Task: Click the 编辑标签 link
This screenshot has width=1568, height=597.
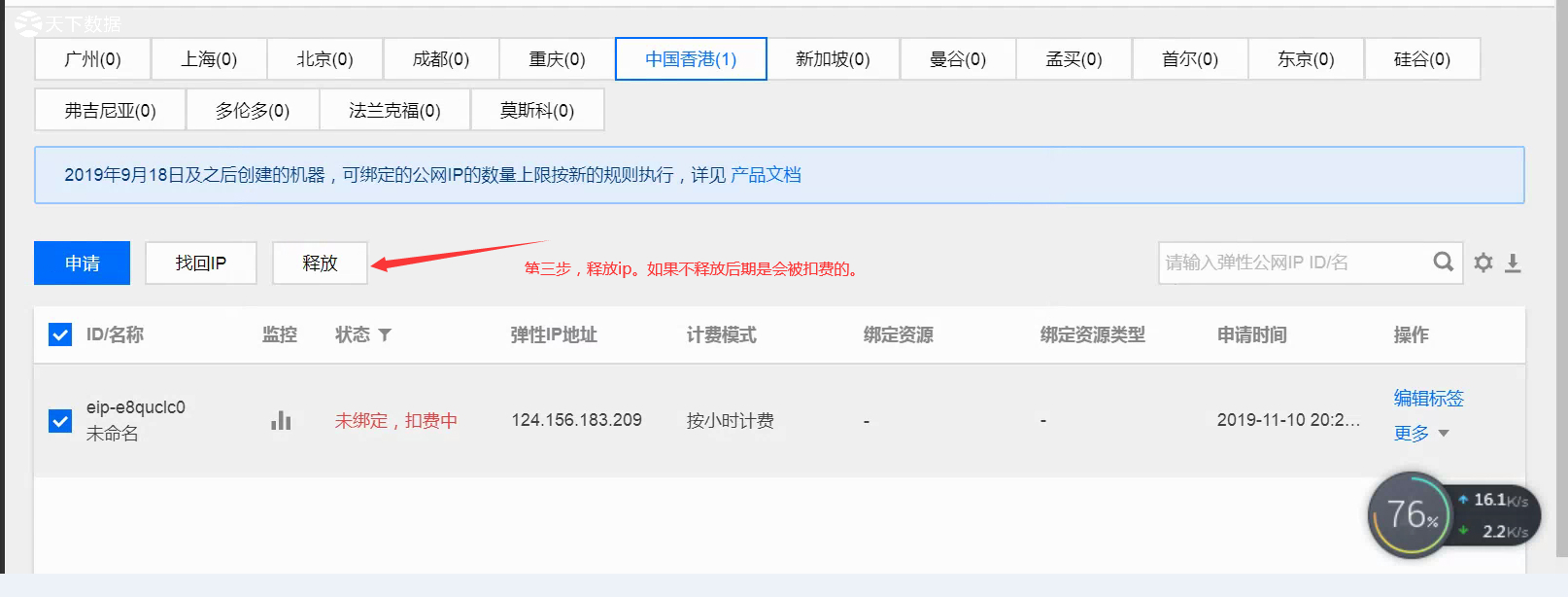Action: point(1428,398)
